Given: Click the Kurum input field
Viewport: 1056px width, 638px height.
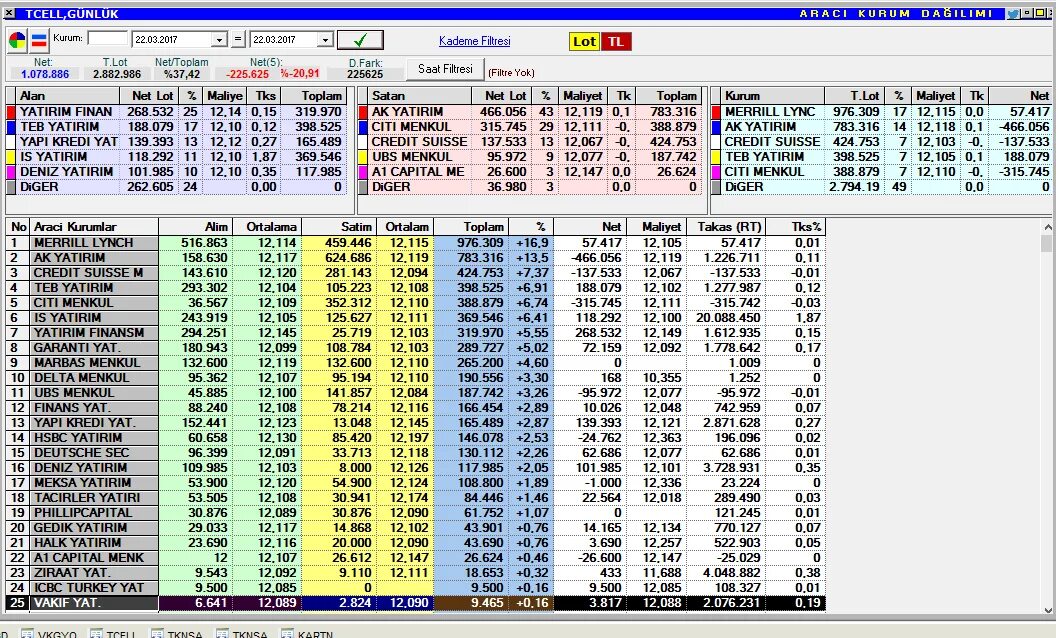Looking at the screenshot, I should coord(107,38).
